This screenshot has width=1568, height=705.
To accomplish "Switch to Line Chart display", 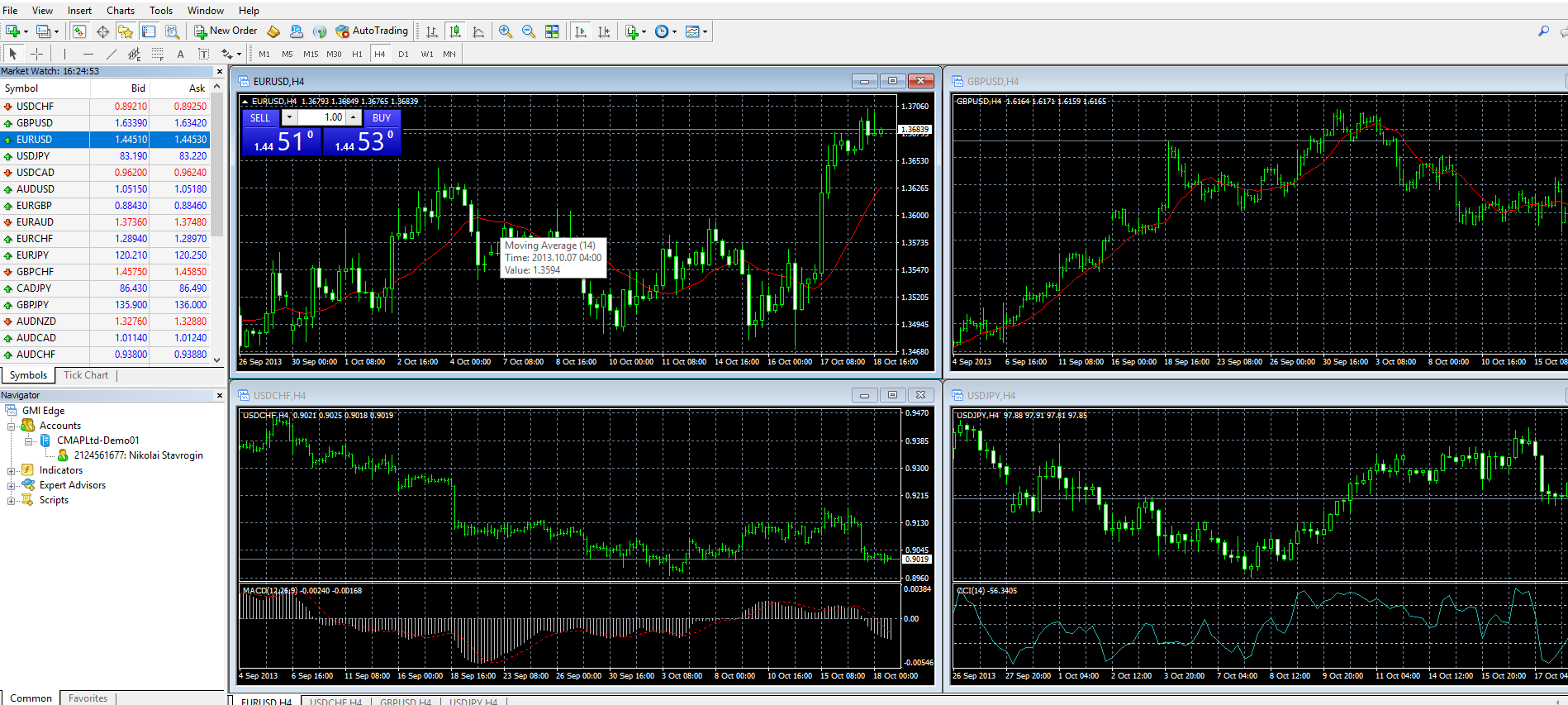I will (478, 31).
